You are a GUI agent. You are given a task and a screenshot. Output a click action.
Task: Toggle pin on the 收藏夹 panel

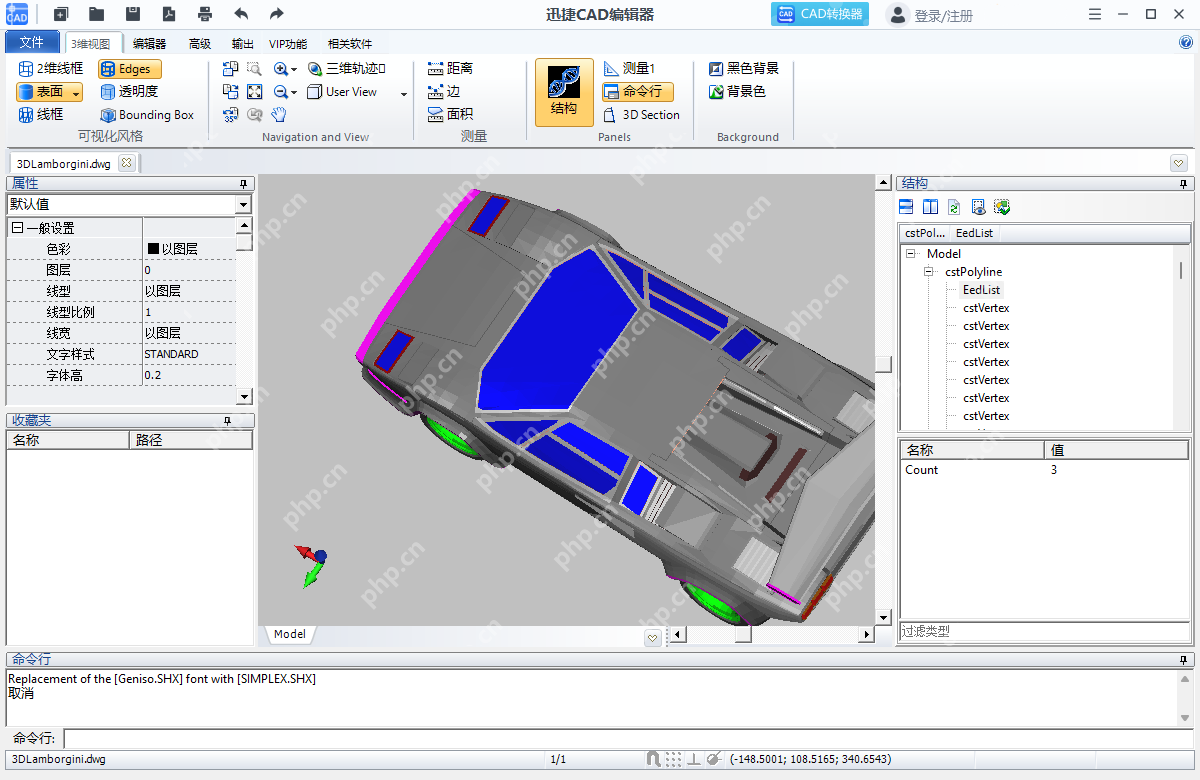click(x=227, y=421)
